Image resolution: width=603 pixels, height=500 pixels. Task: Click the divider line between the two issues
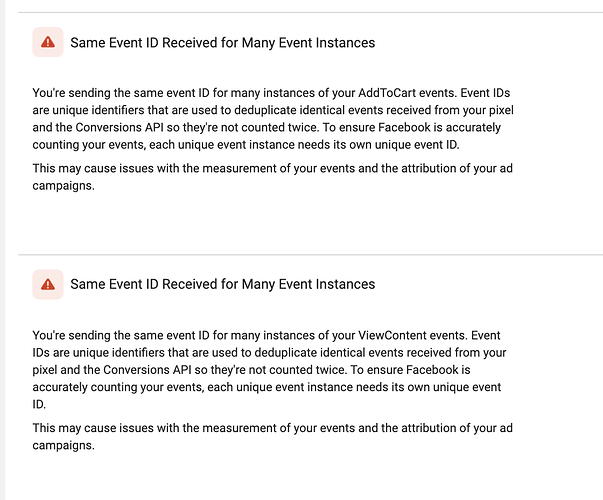pyautogui.click(x=310, y=254)
